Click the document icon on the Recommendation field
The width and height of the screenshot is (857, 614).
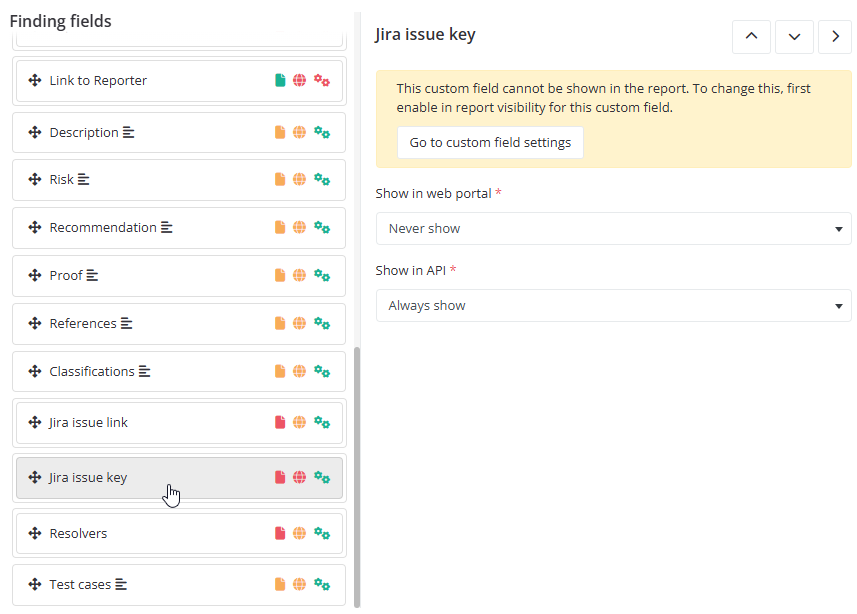tap(281, 227)
